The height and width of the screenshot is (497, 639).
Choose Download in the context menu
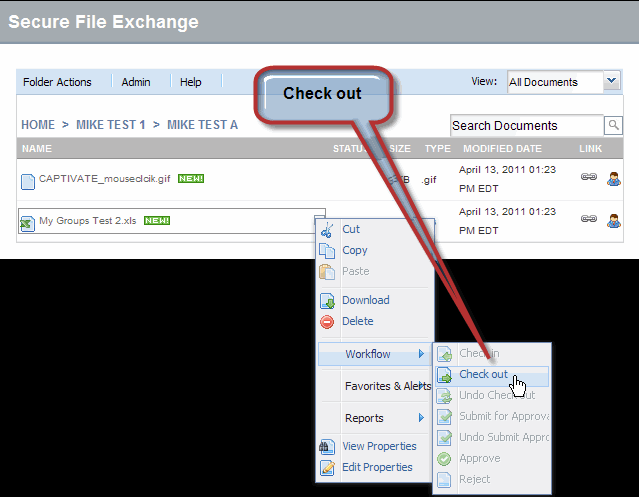tap(365, 300)
